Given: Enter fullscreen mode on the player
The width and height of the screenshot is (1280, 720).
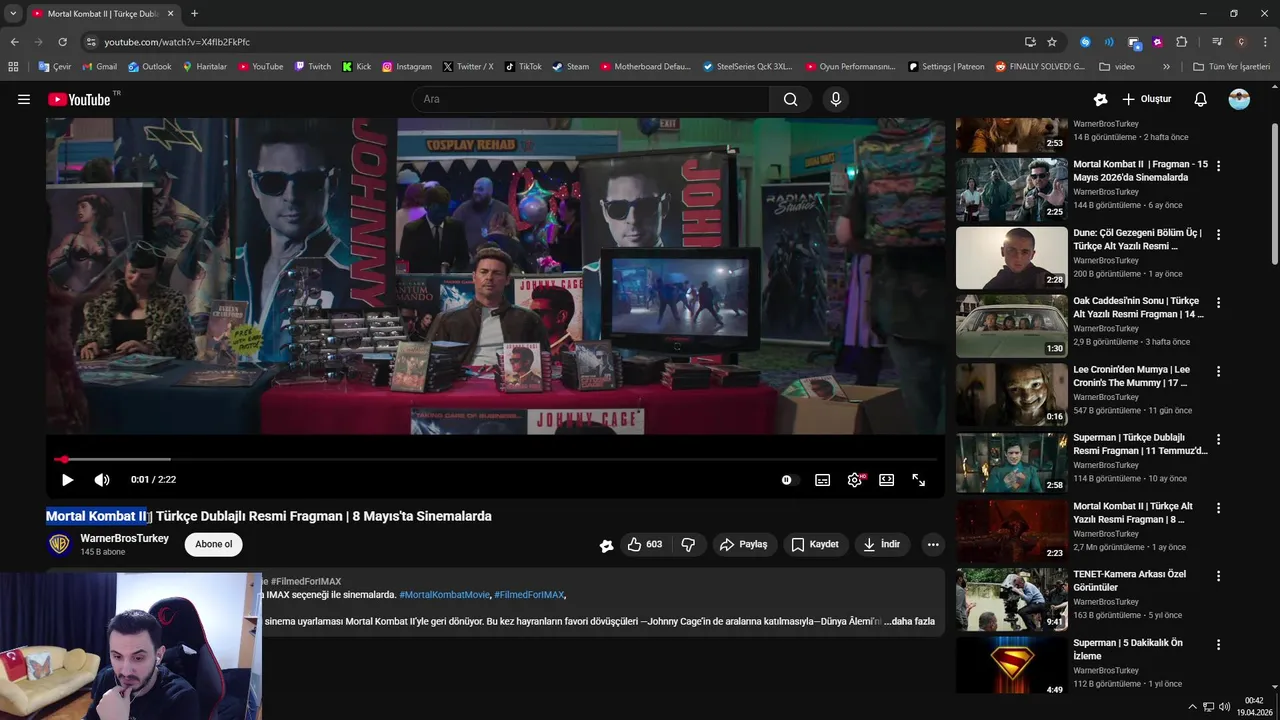Looking at the screenshot, I should coord(918,480).
